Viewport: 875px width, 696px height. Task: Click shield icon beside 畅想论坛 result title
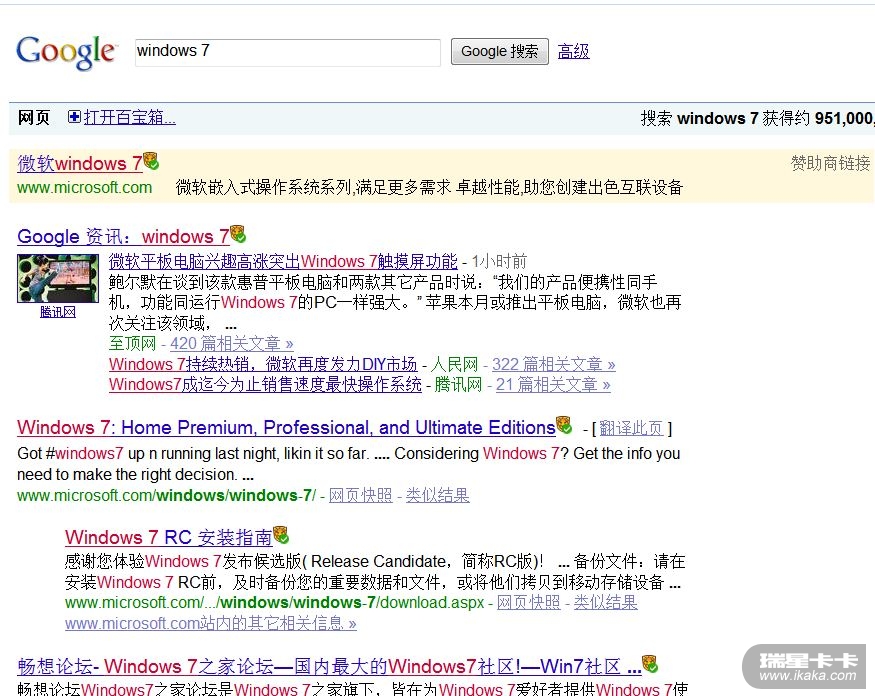(650, 664)
